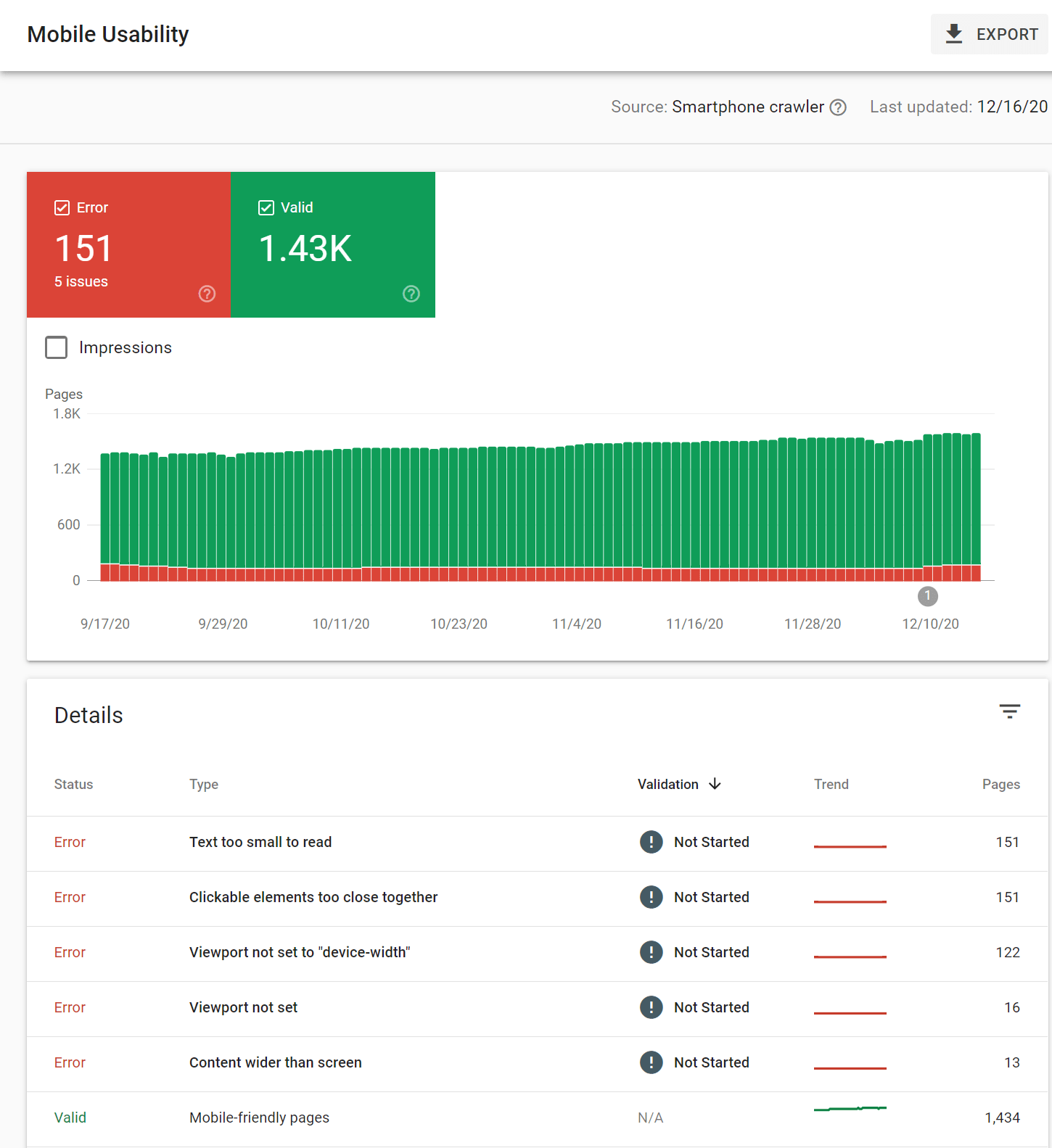Click help icon in green Valid card
Viewport: 1052px width, 1148px height.
[411, 294]
